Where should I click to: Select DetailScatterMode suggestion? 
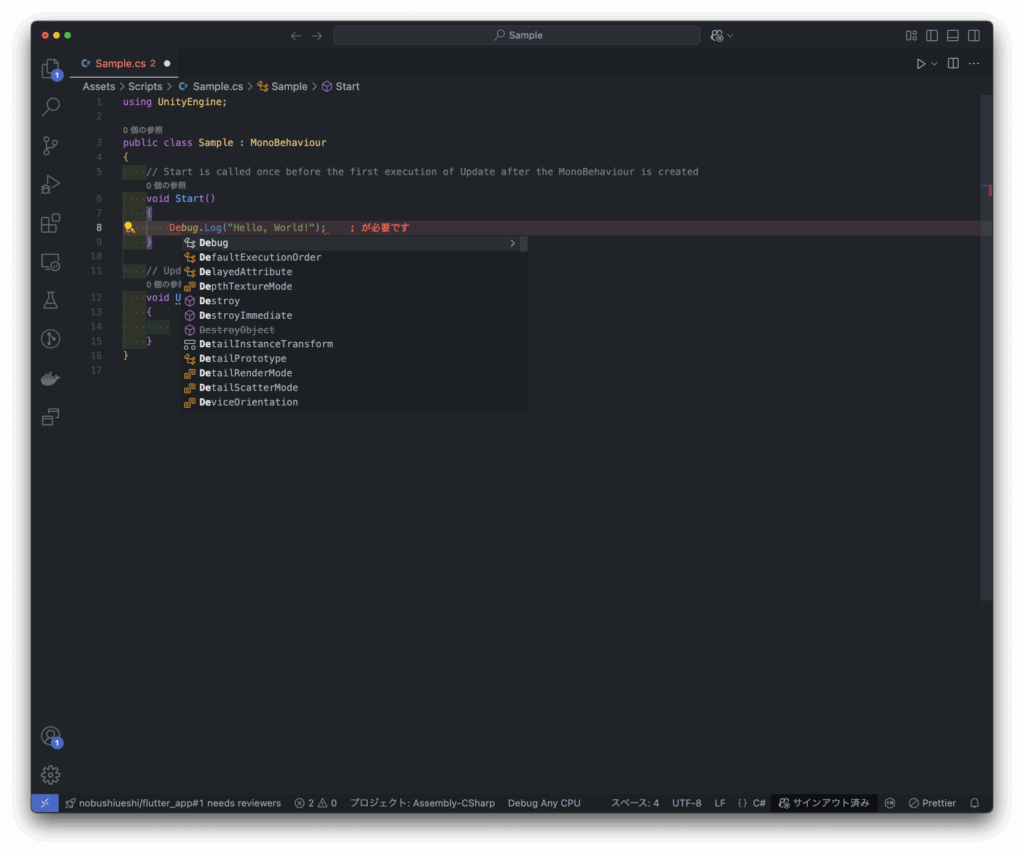pyautogui.click(x=355, y=388)
